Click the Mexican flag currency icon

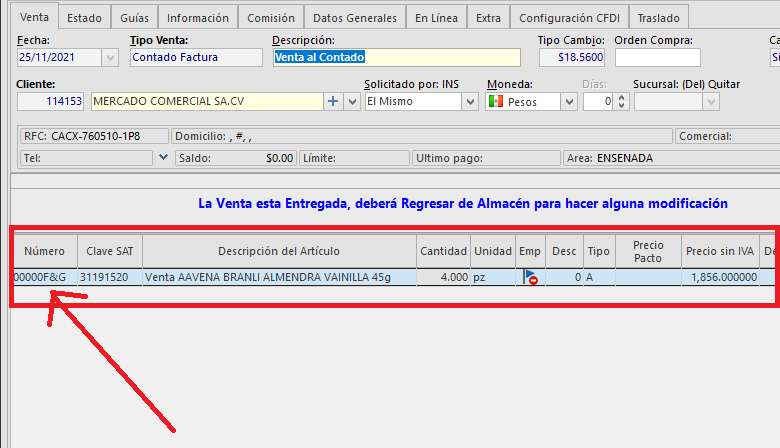pos(495,101)
